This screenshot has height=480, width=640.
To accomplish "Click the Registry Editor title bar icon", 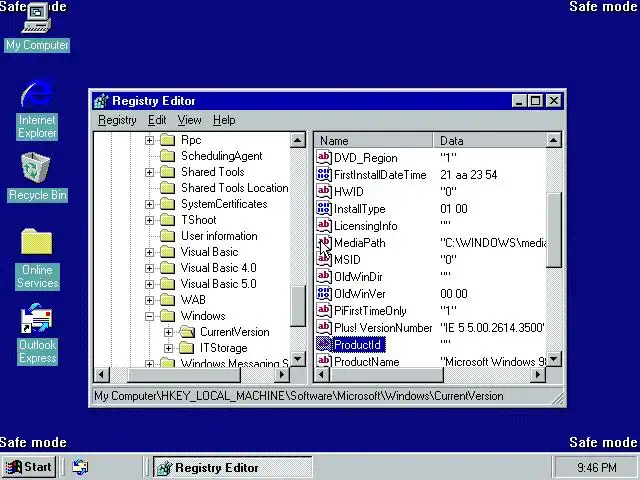I will pos(101,101).
